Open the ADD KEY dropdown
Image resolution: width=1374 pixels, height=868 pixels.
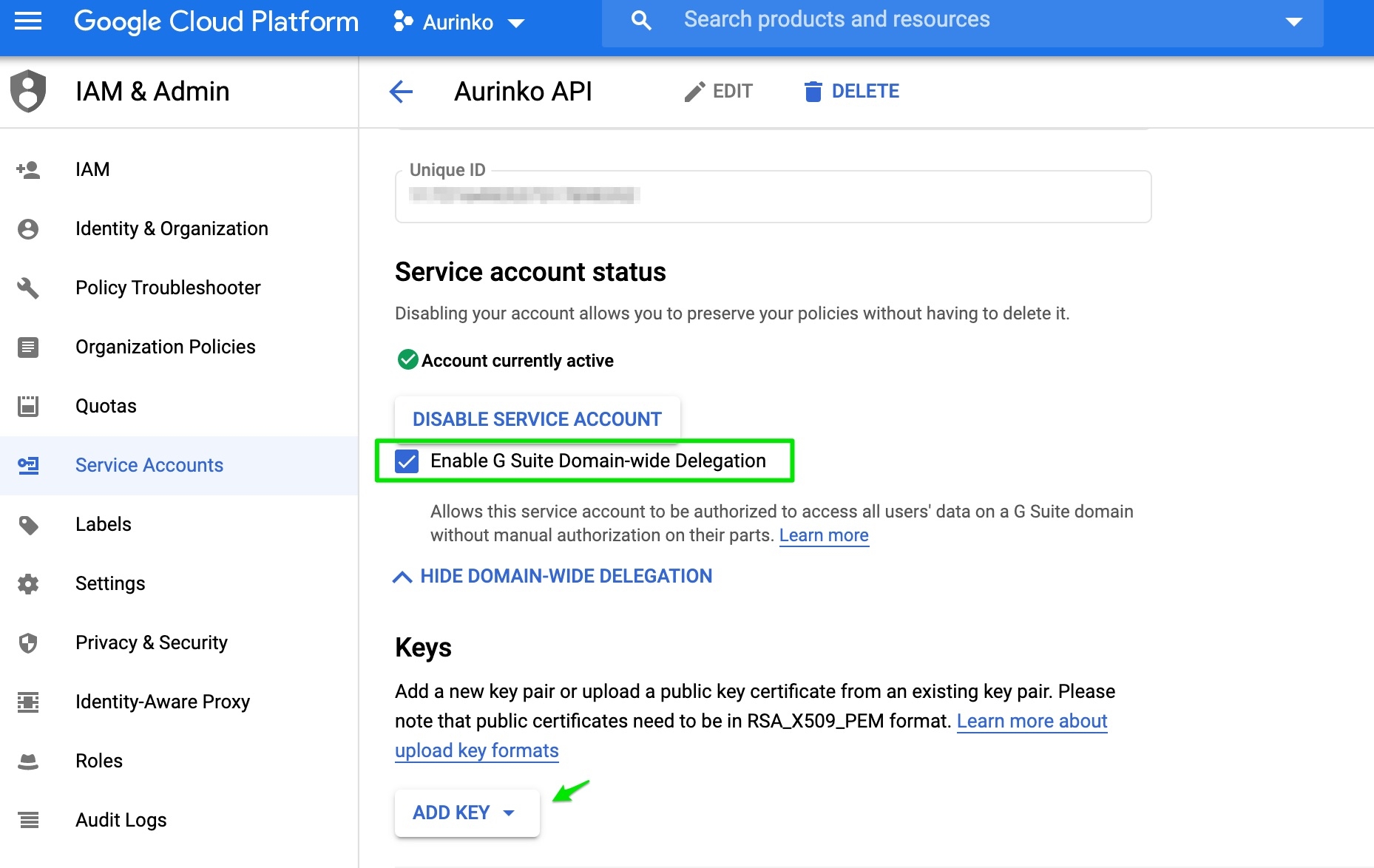[x=467, y=813]
